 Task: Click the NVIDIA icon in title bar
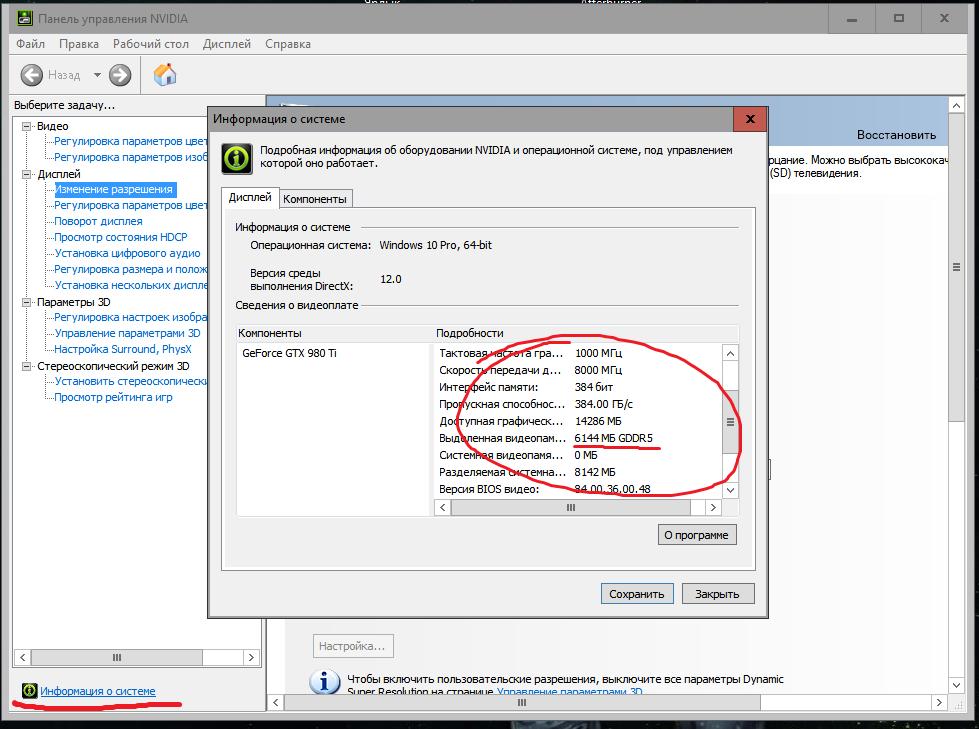click(x=24, y=18)
